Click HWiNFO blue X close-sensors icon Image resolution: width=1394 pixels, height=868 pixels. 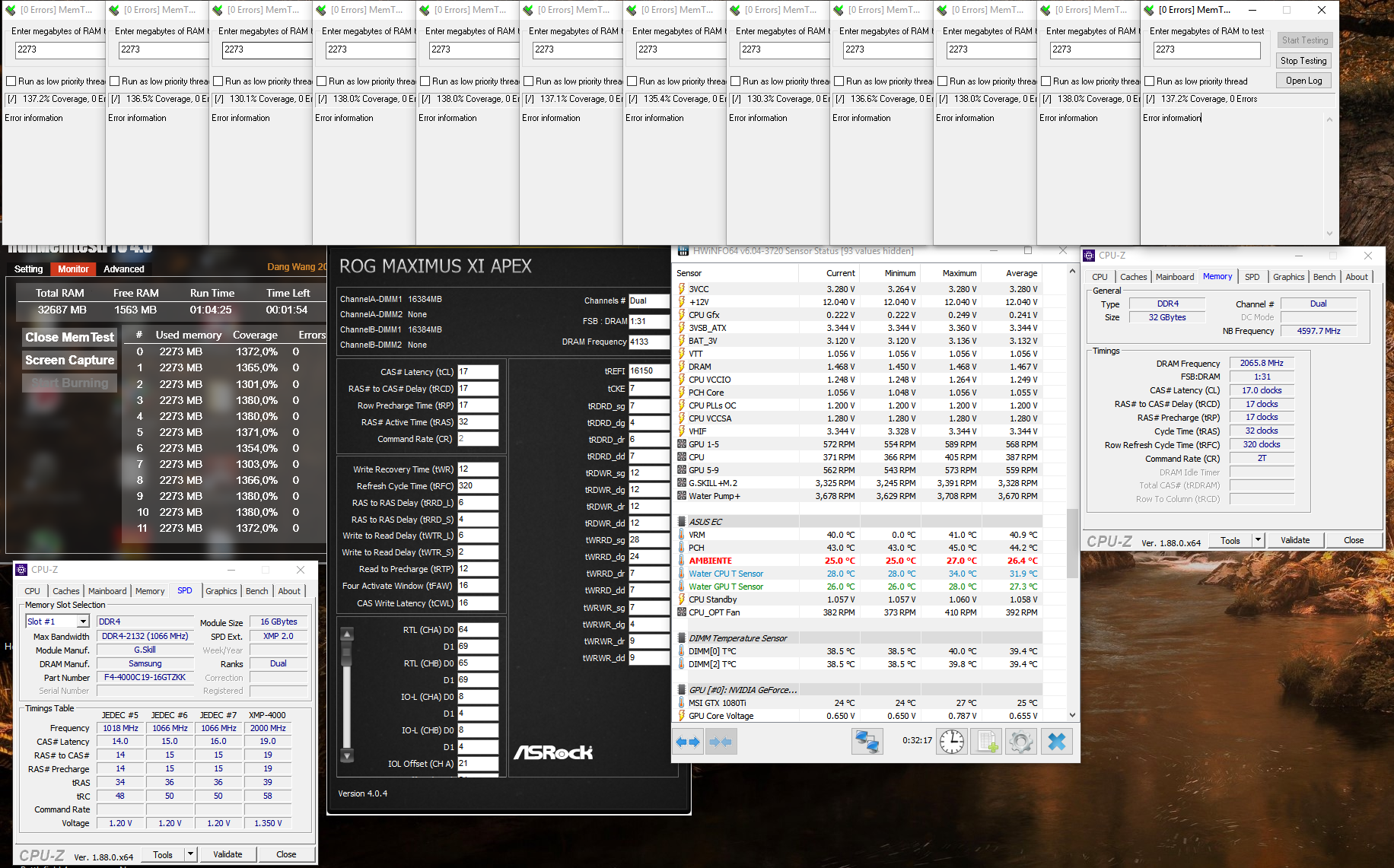(1057, 742)
